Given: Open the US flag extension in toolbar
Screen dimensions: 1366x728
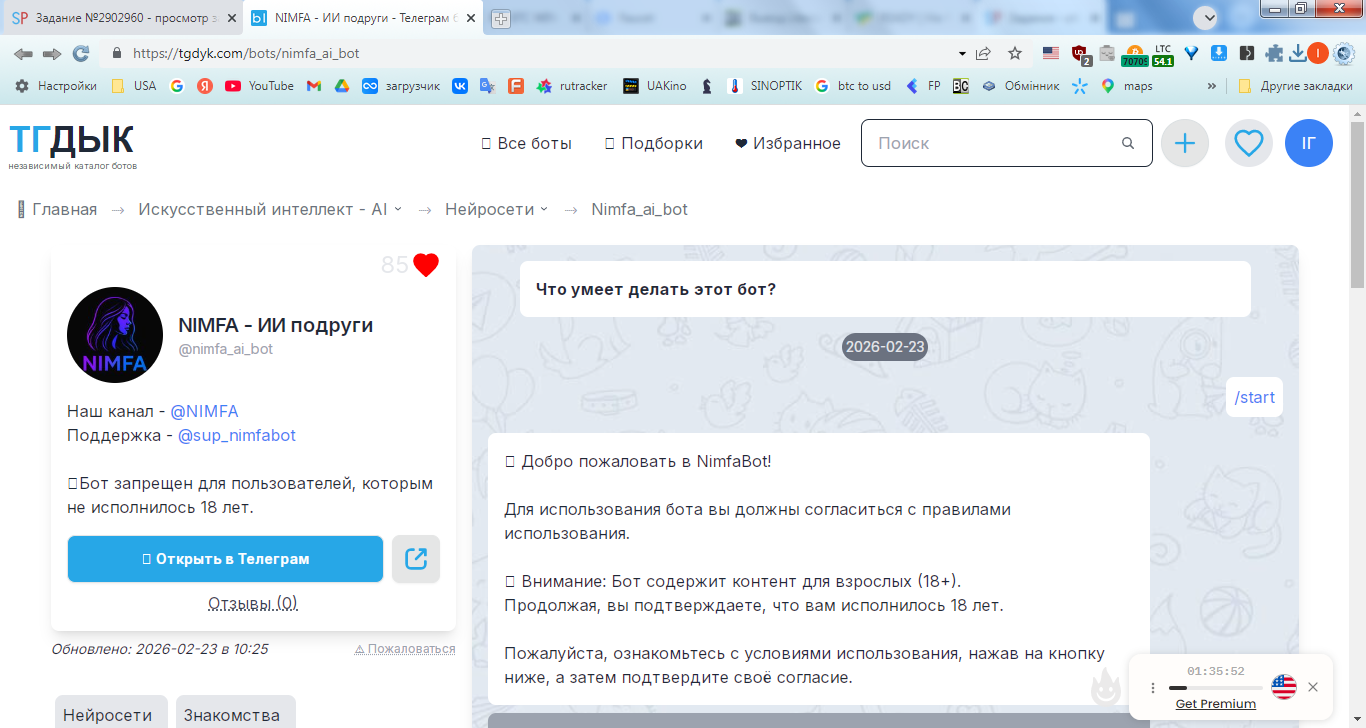Looking at the screenshot, I should click(1050, 53).
